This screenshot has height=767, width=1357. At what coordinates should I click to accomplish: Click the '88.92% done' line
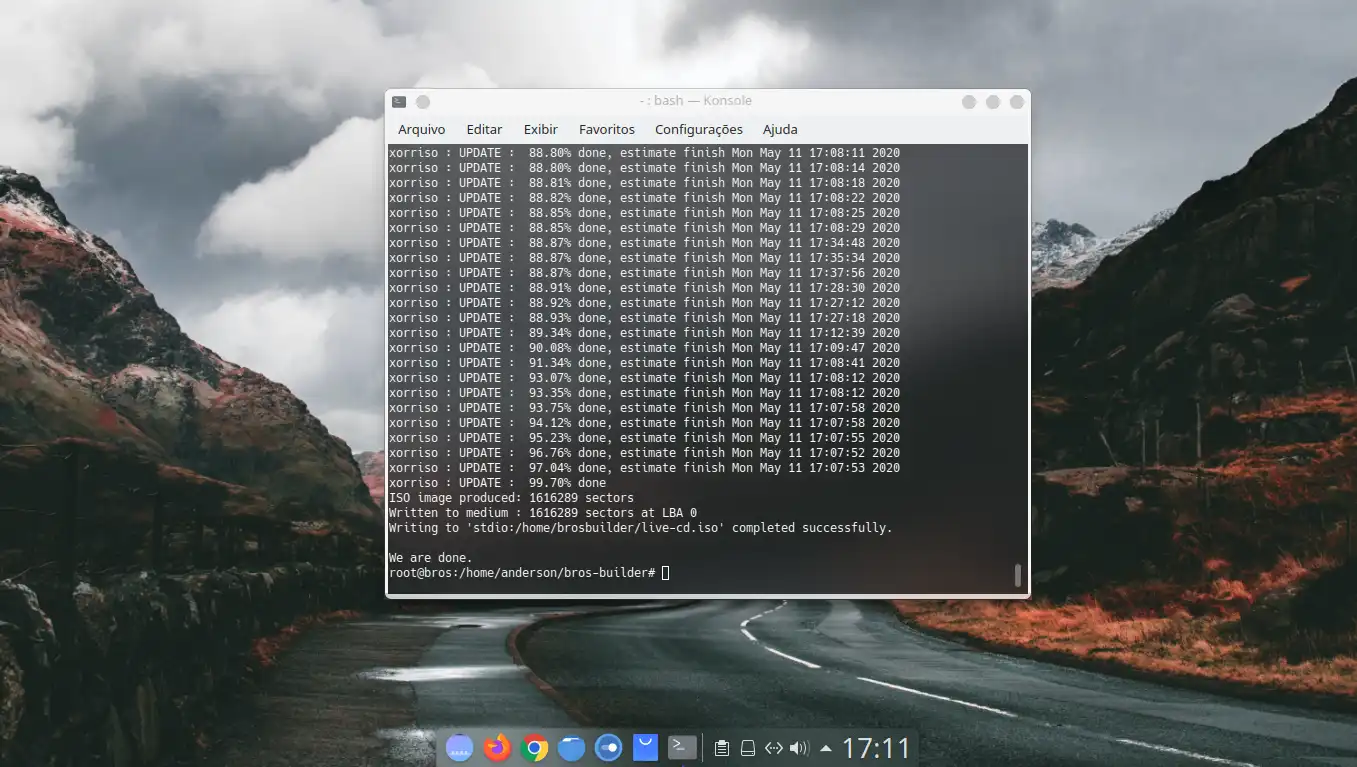pos(644,303)
